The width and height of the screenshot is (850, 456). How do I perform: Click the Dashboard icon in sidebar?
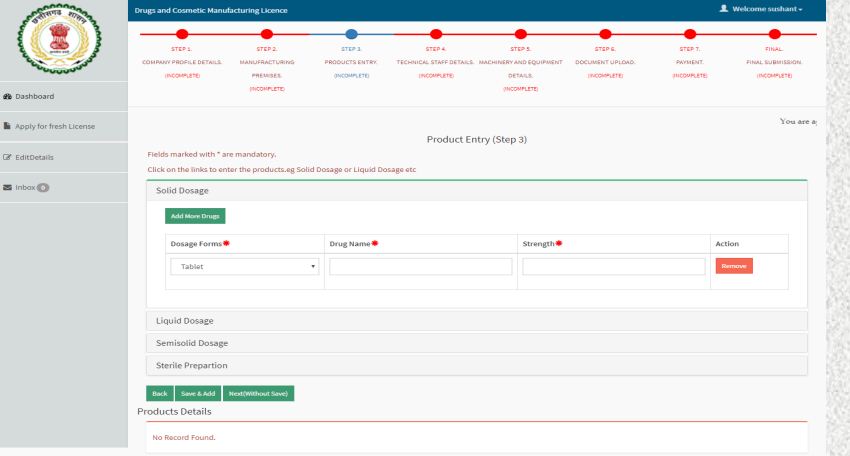[x=8, y=97]
